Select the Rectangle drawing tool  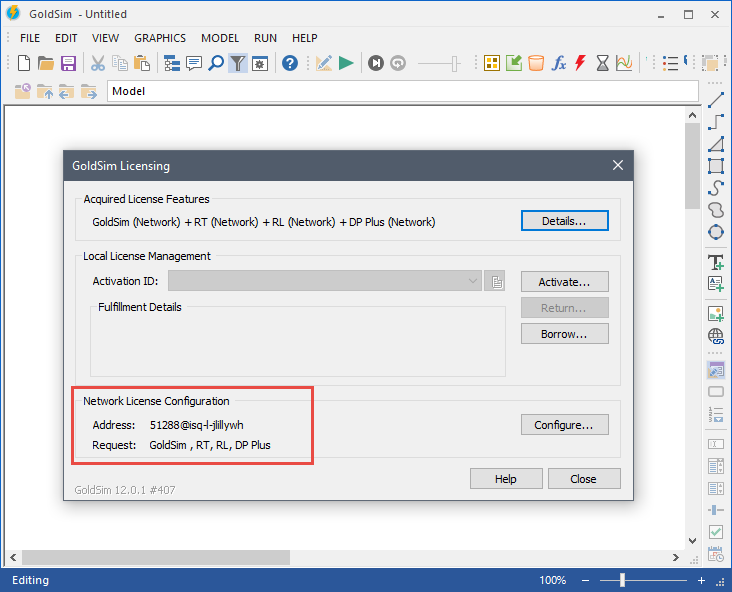pyautogui.click(x=716, y=166)
